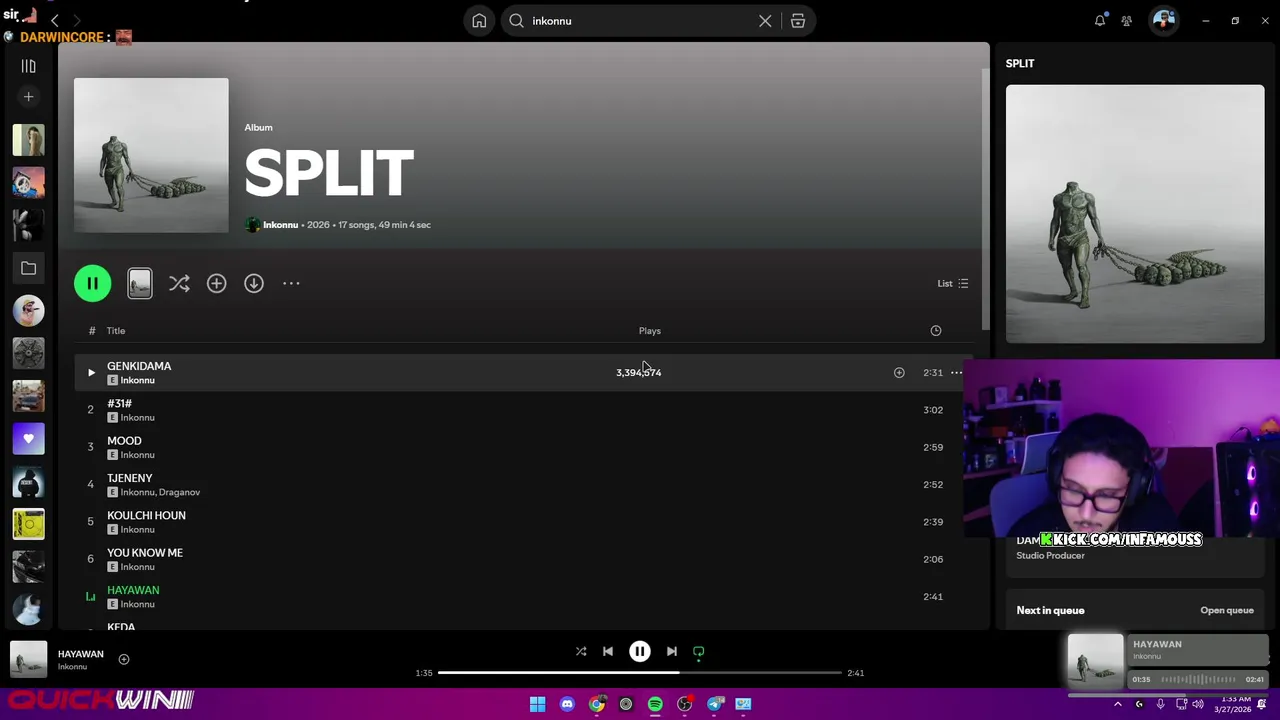This screenshot has height=720, width=1280.
Task: Change view with the List dropdown
Action: (x=952, y=283)
